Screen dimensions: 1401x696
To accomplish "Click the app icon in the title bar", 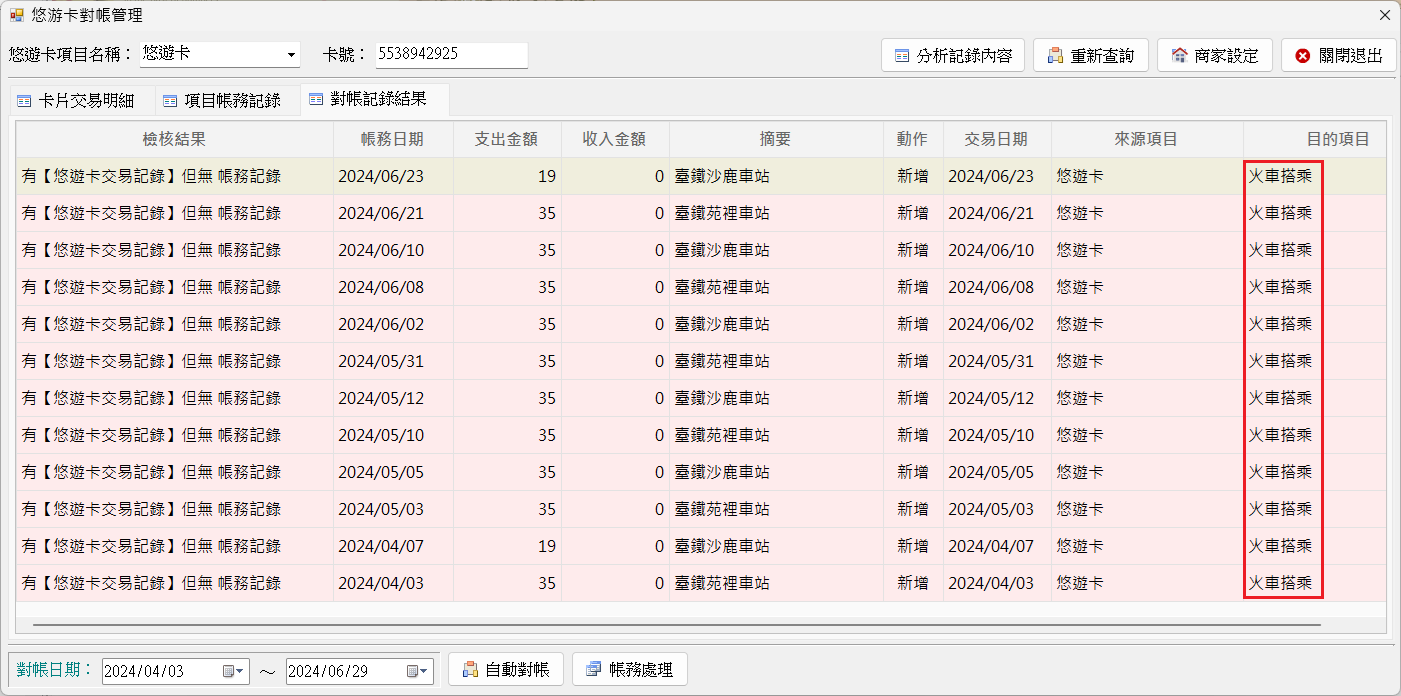I will [17, 15].
